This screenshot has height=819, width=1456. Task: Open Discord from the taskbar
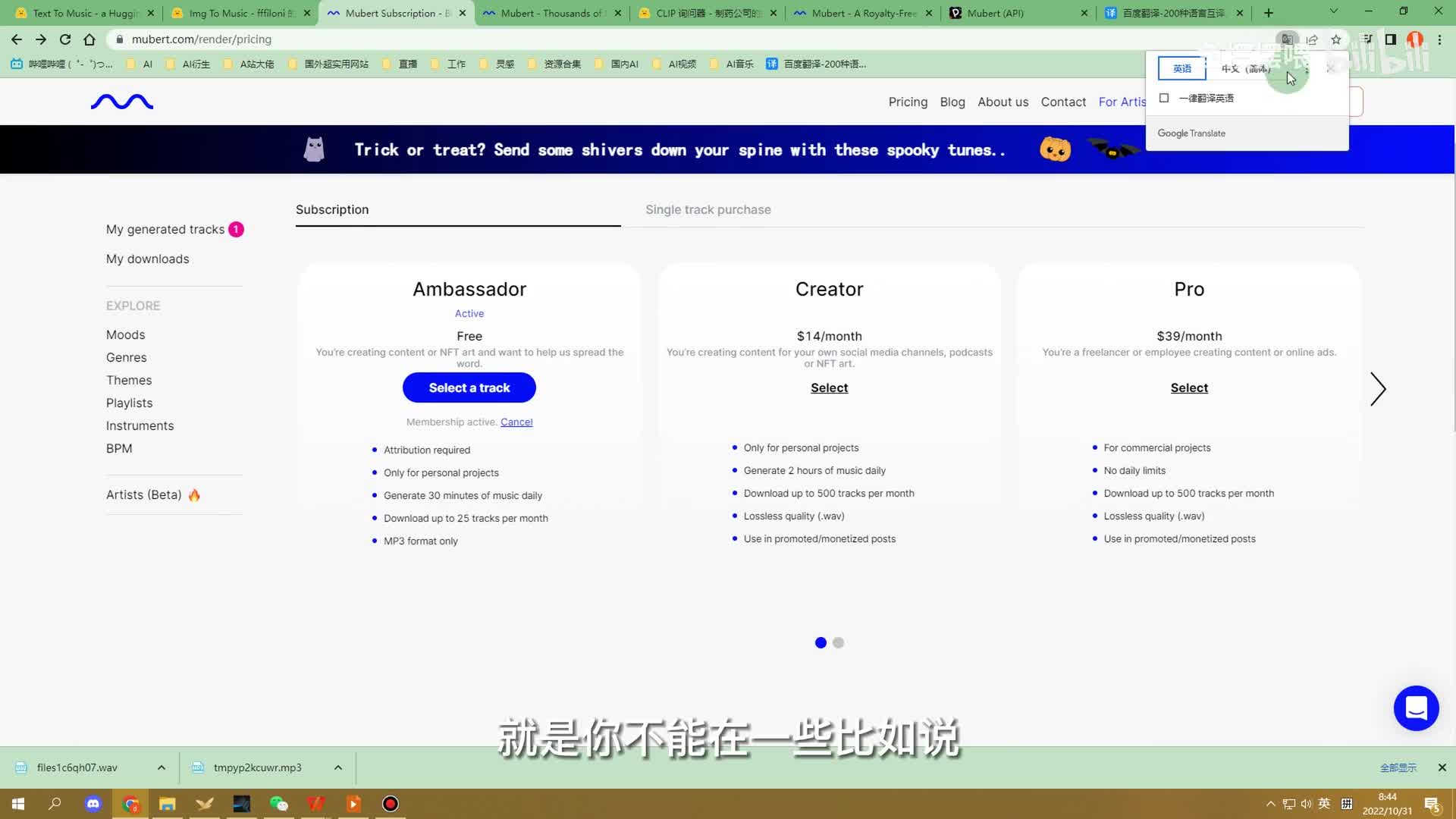pyautogui.click(x=93, y=804)
